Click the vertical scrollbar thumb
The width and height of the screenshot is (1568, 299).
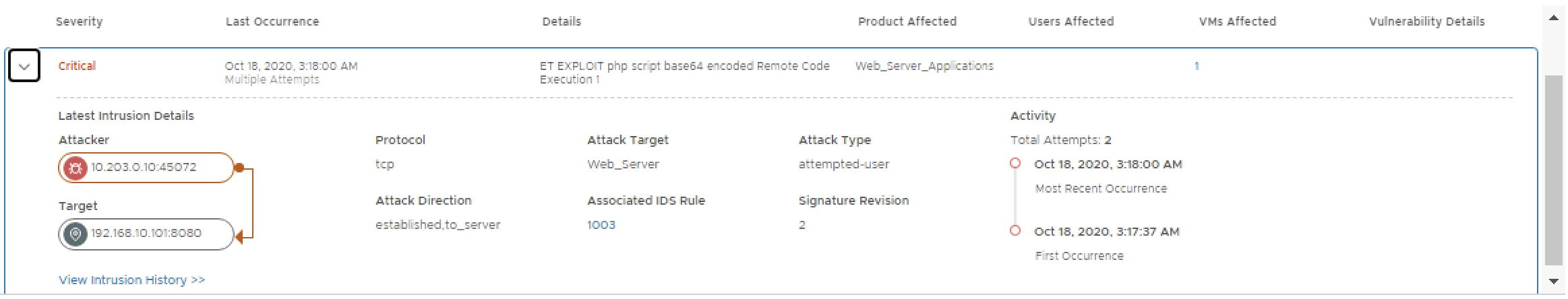click(1553, 168)
